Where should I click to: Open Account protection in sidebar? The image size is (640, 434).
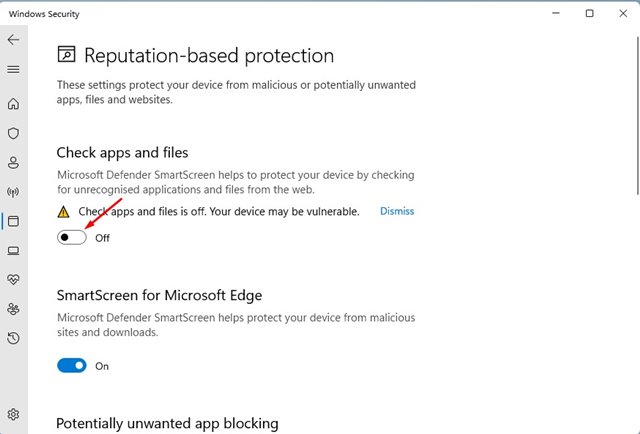(13, 162)
